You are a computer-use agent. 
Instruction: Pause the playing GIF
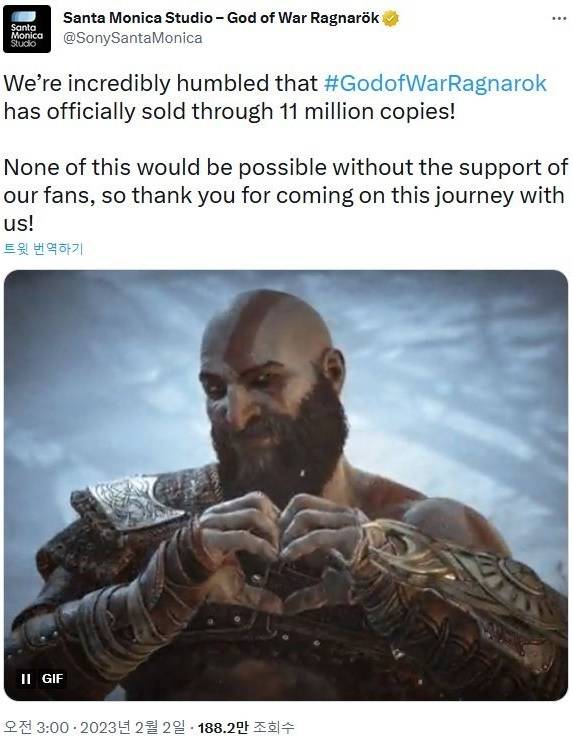(x=26, y=679)
